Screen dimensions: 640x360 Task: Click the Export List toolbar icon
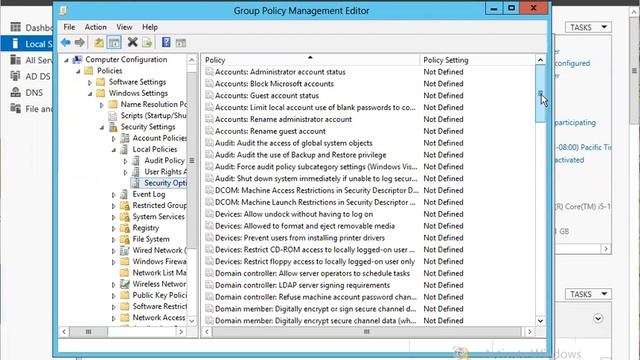pos(147,42)
